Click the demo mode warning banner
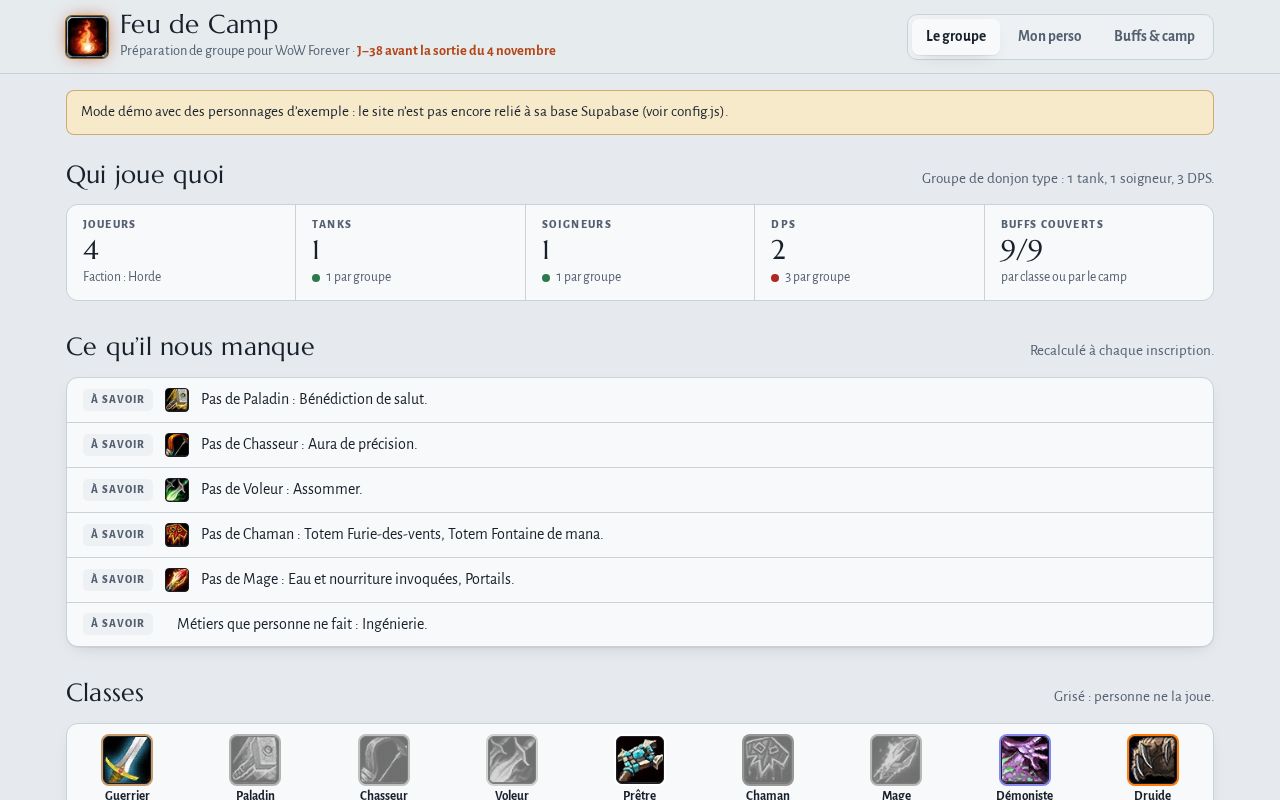Viewport: 1280px width, 800px height. click(x=640, y=112)
